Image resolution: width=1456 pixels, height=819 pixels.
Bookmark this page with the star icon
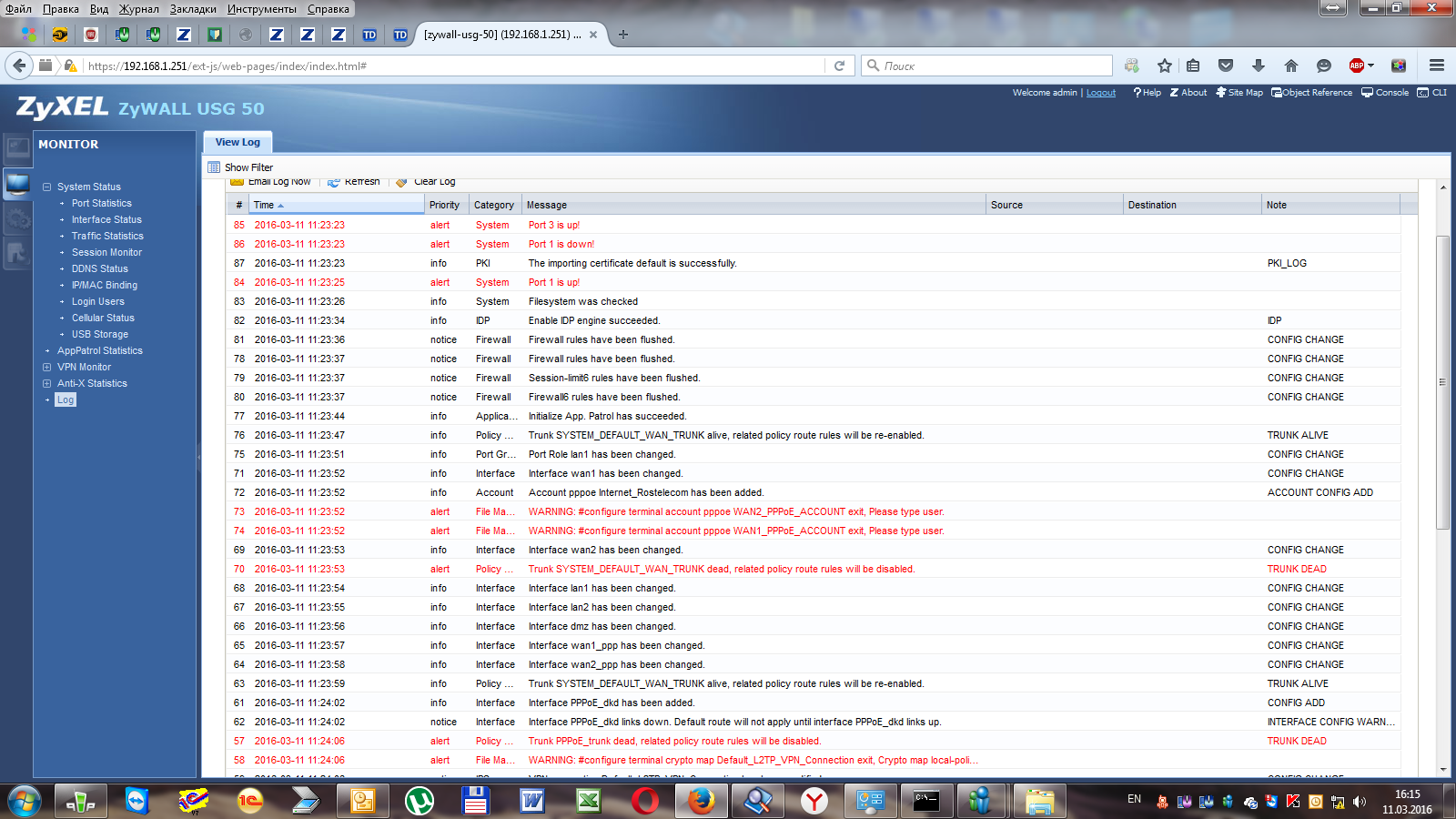tap(1164, 66)
